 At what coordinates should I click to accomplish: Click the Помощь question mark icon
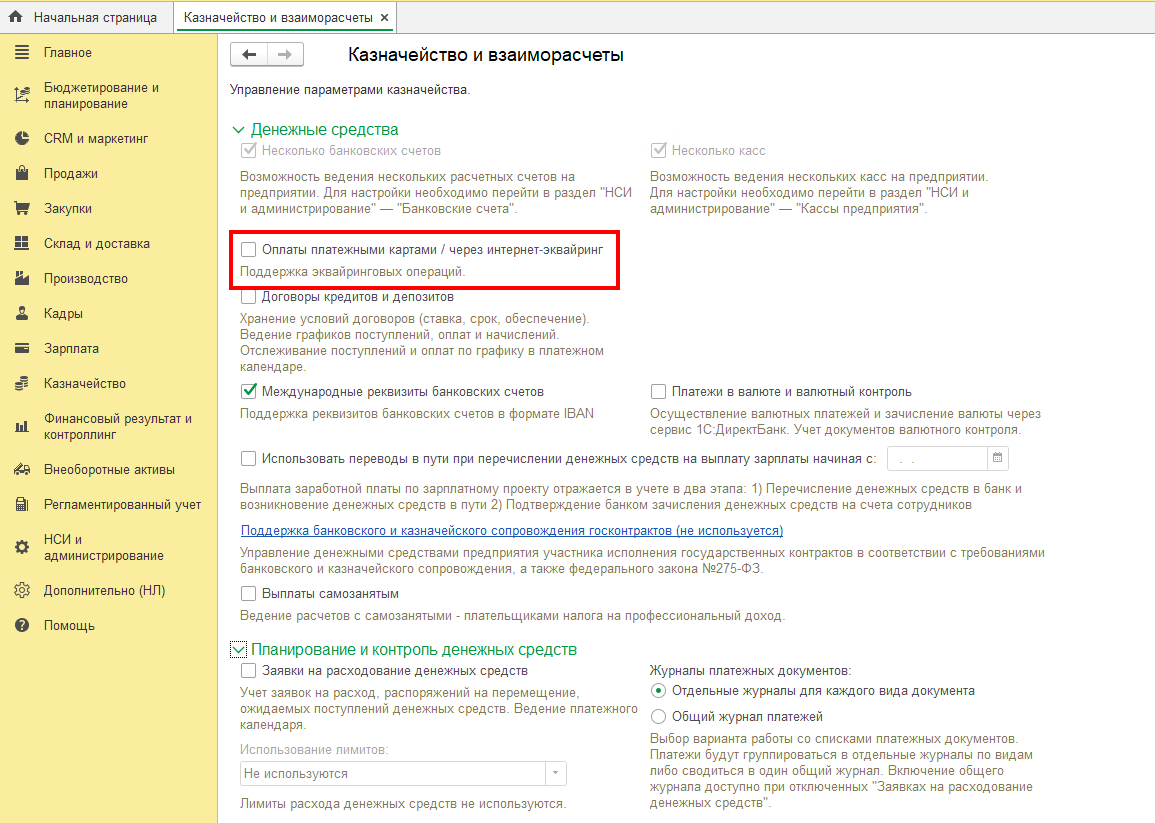(22, 625)
